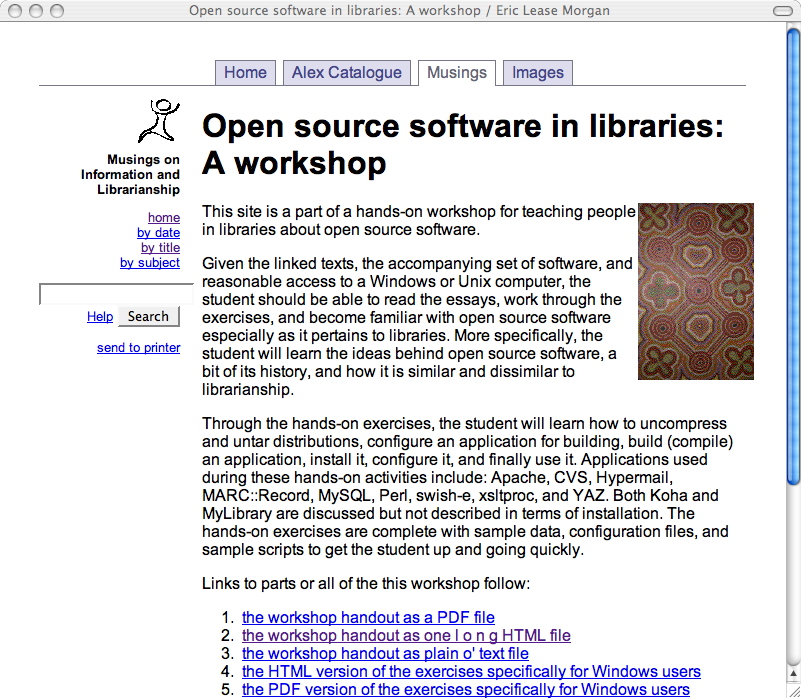Open HTML version of Windows exercises

point(471,671)
